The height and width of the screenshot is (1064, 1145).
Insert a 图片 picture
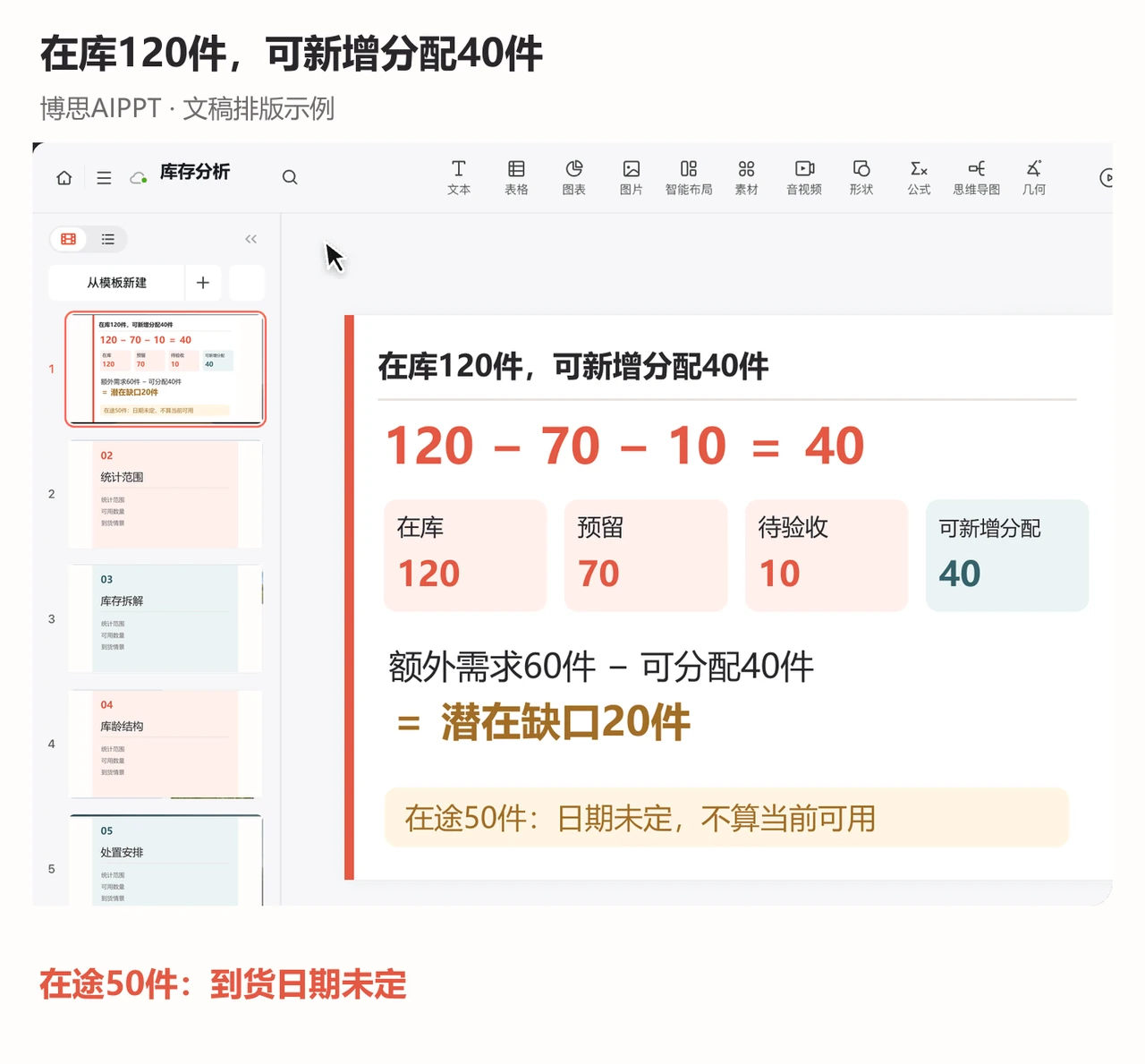[x=632, y=177]
